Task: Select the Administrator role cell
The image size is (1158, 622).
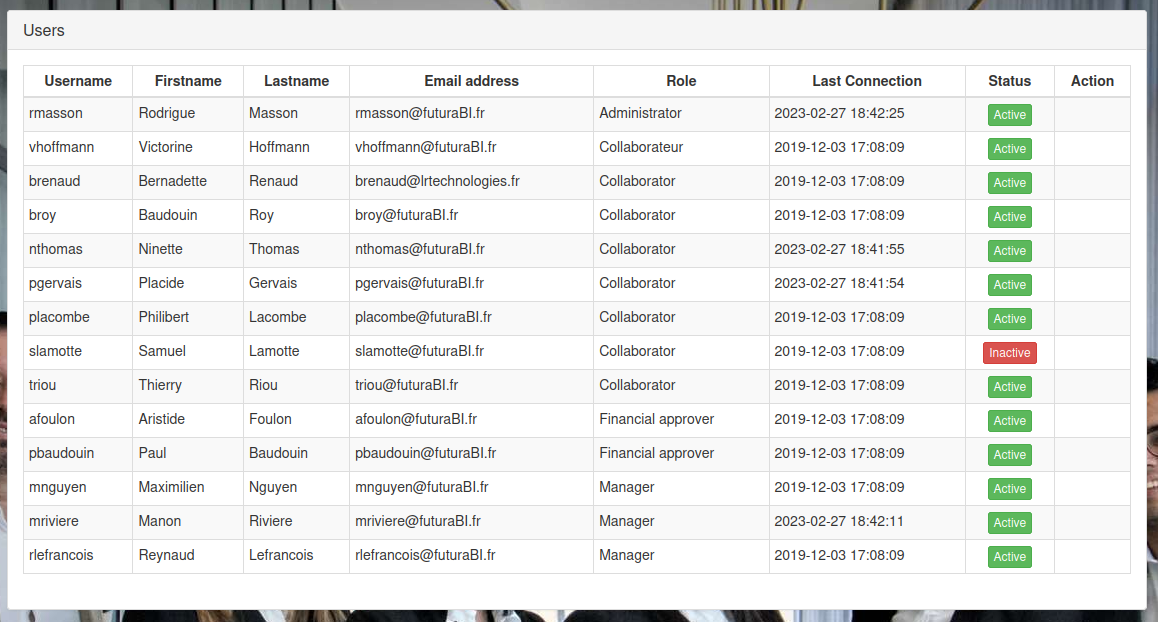Action: [x=640, y=113]
